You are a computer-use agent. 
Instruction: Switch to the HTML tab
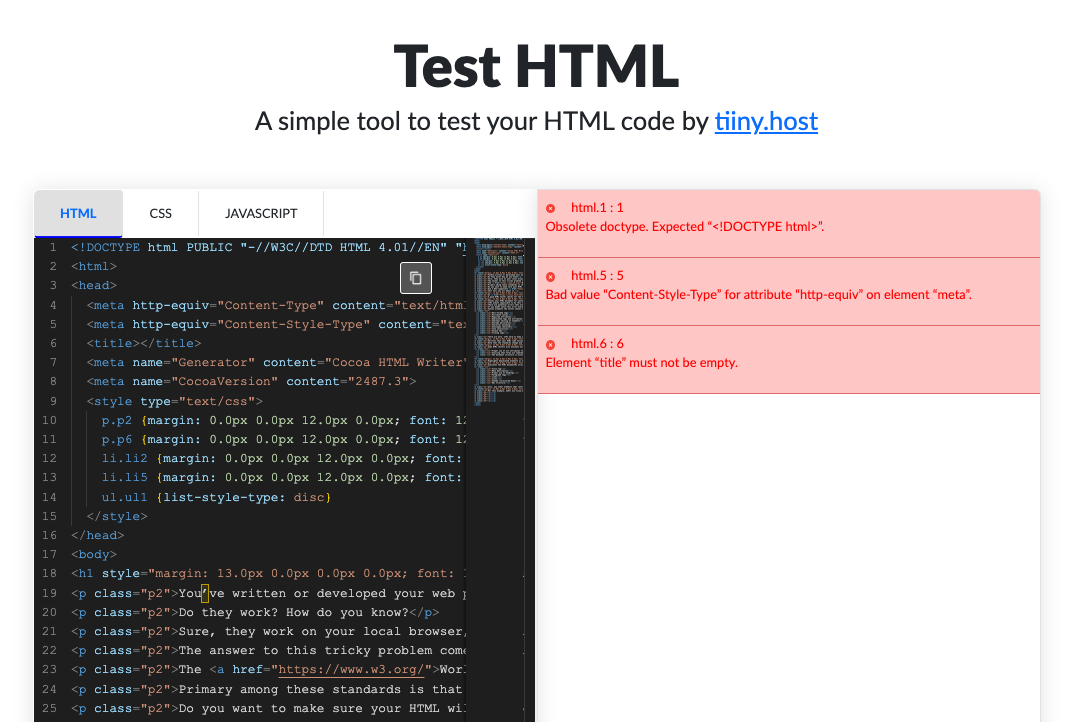78,214
